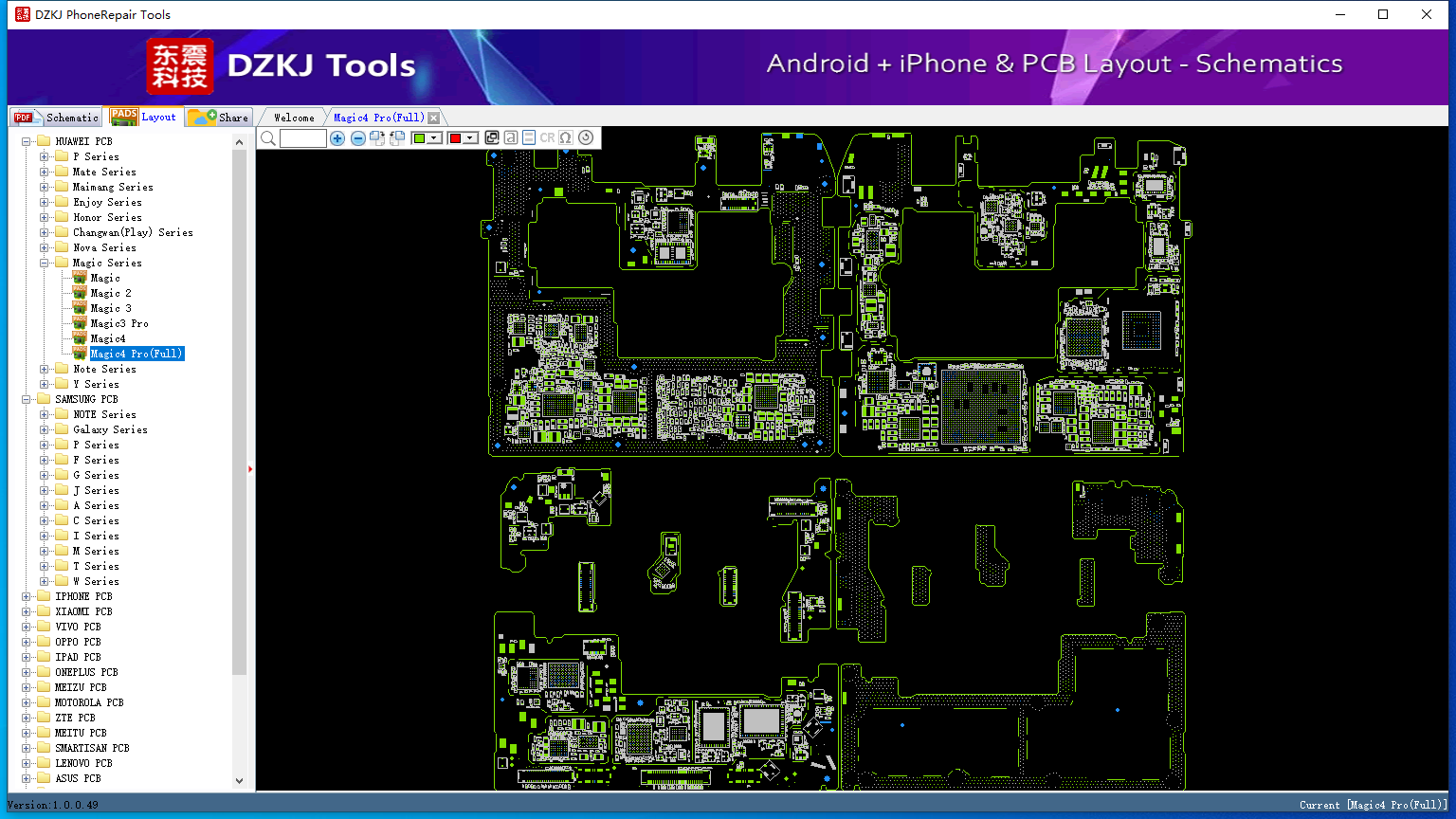This screenshot has width=1456, height=819.
Task: Switch to the Layout tab
Action: [143, 117]
